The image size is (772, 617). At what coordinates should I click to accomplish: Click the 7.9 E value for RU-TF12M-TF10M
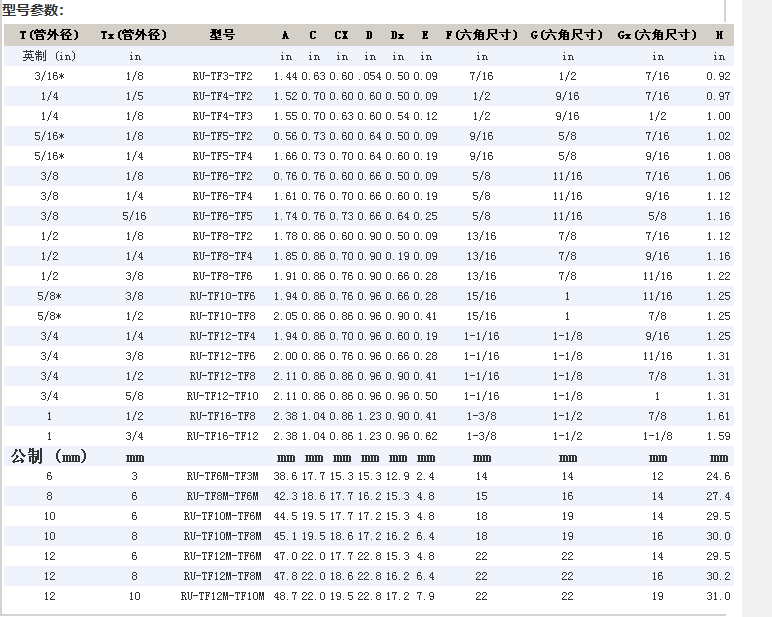point(425,596)
